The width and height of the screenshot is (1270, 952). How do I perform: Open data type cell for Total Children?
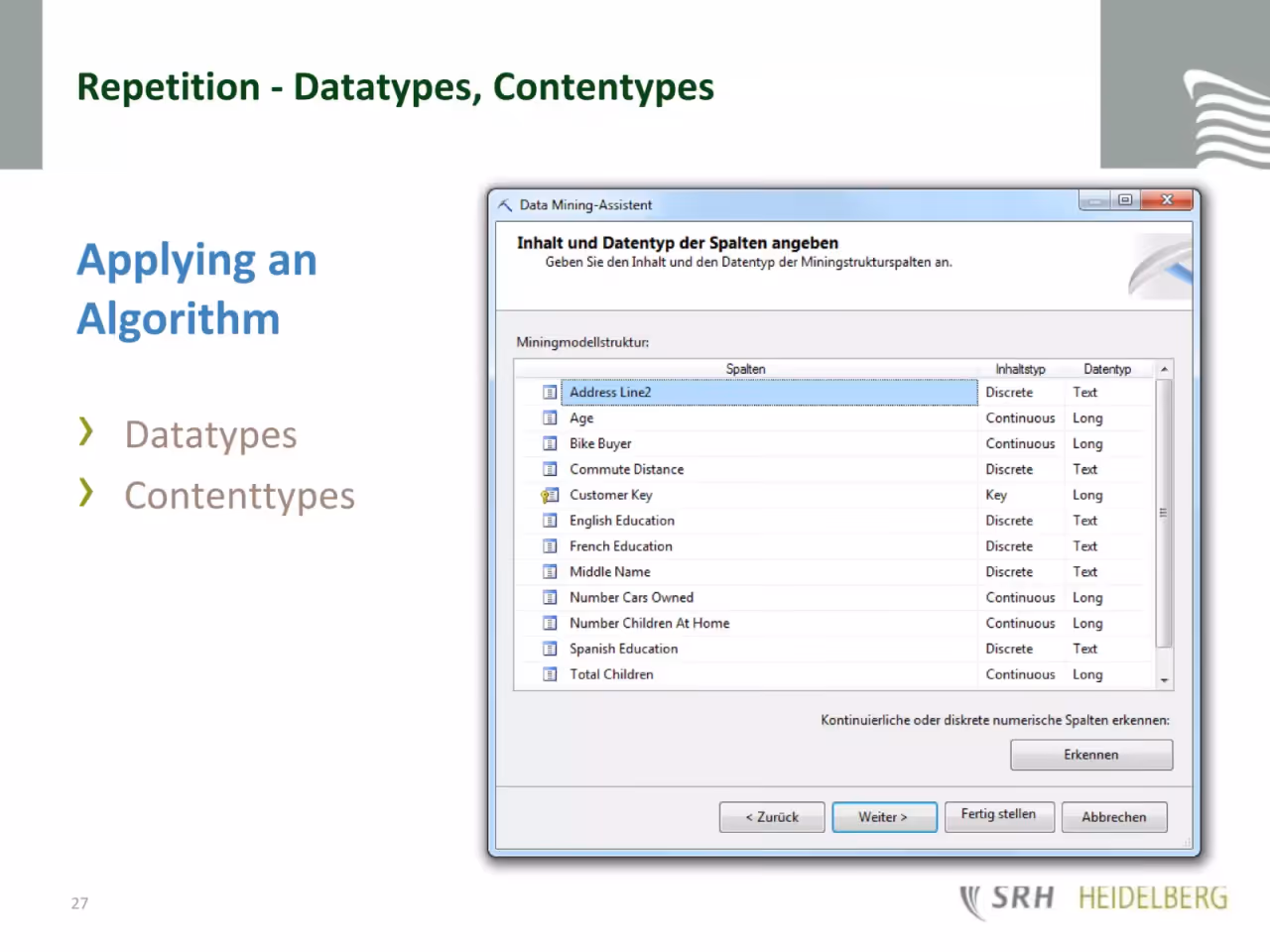click(1109, 674)
